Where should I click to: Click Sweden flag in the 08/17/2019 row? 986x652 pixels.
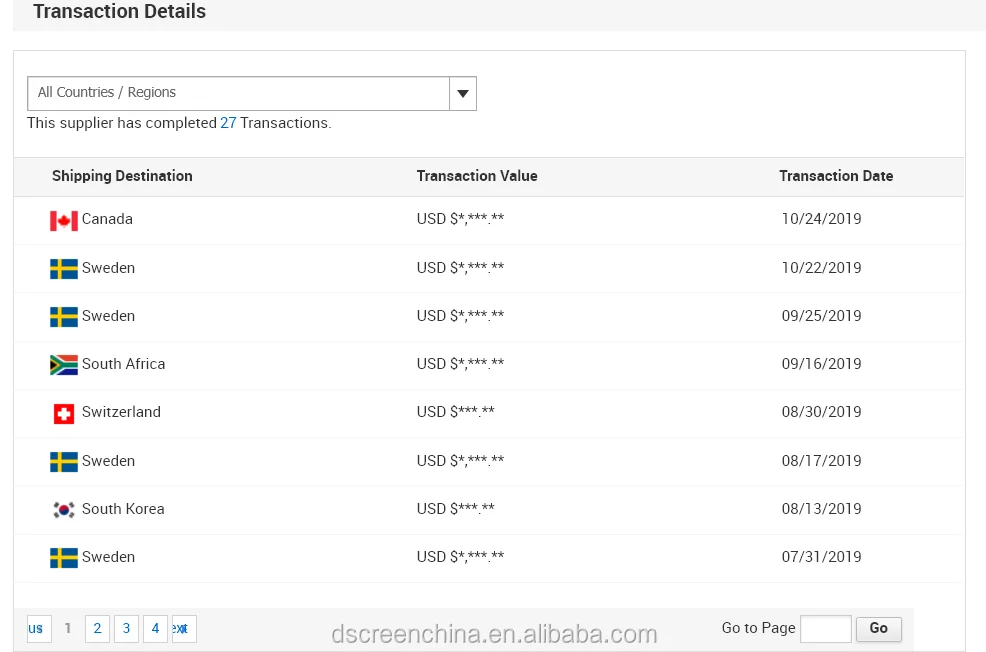(64, 462)
